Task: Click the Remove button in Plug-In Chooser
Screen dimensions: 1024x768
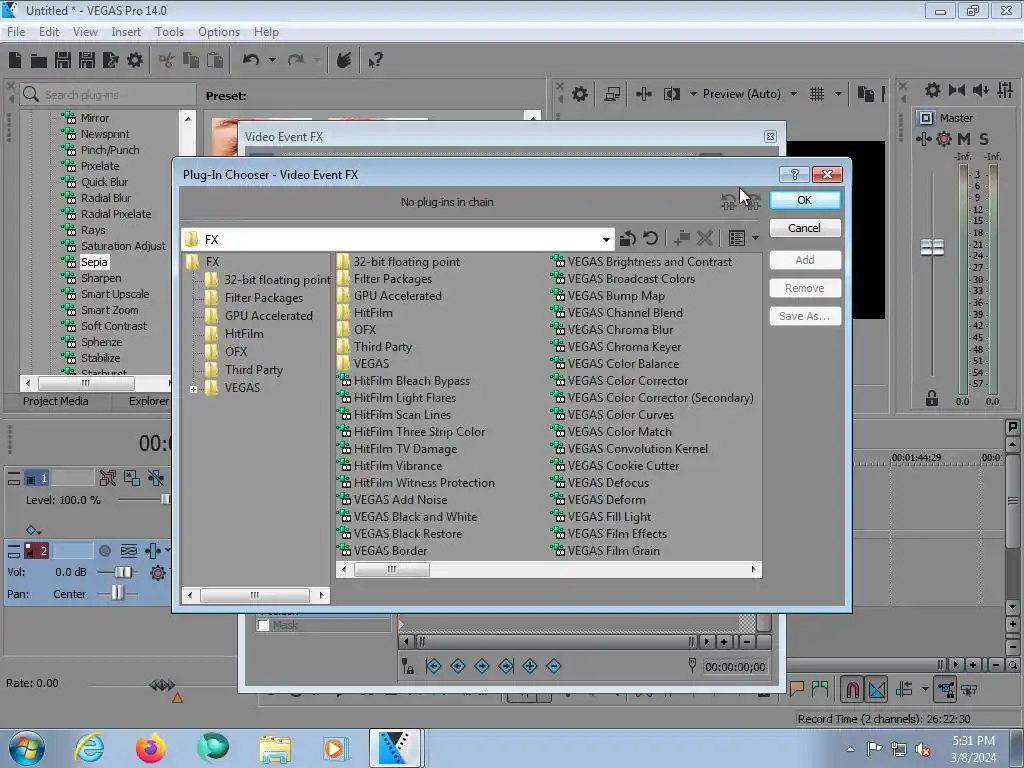Action: coord(805,288)
